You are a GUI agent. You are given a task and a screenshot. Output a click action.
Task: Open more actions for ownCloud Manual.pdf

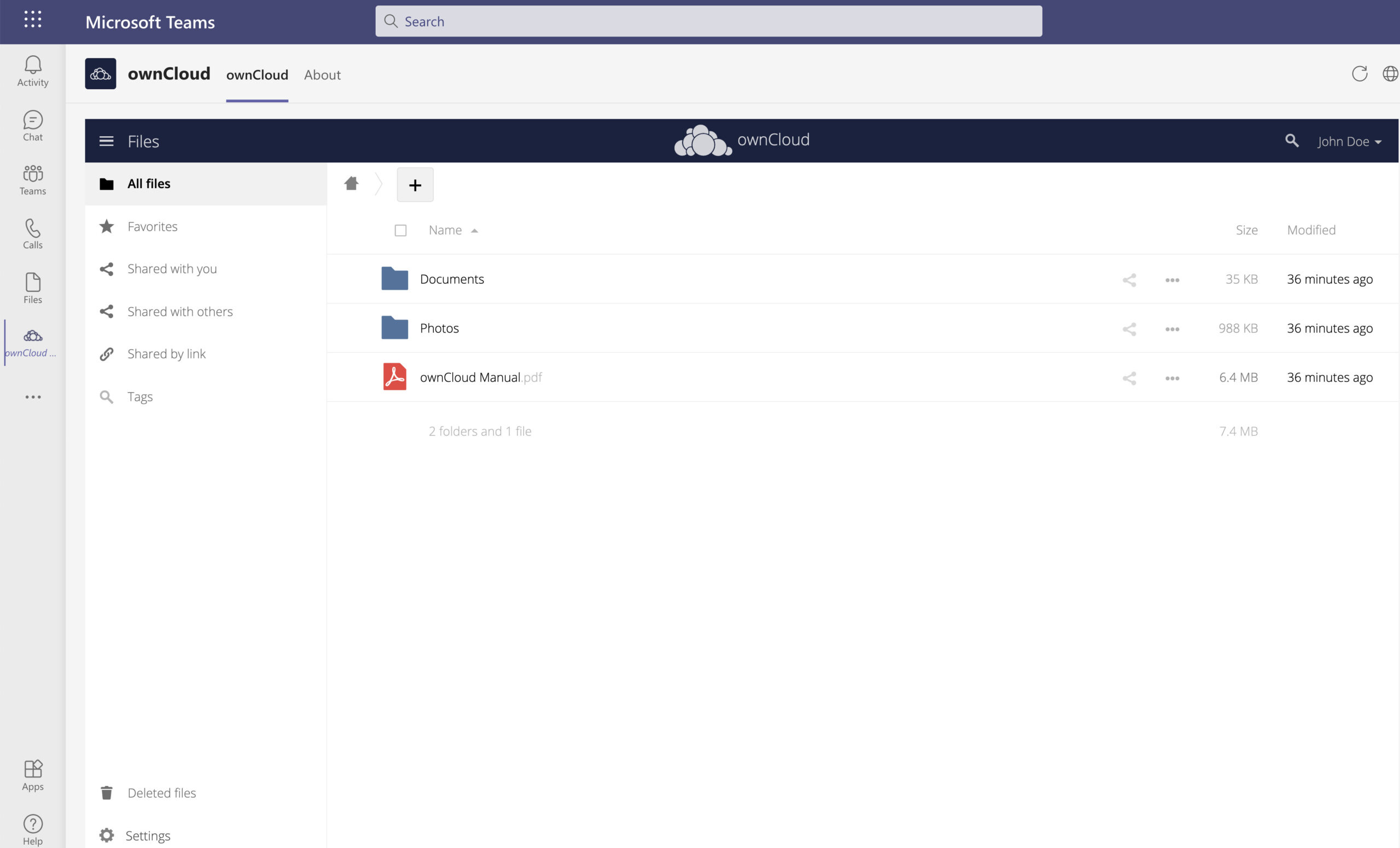pyautogui.click(x=1171, y=378)
